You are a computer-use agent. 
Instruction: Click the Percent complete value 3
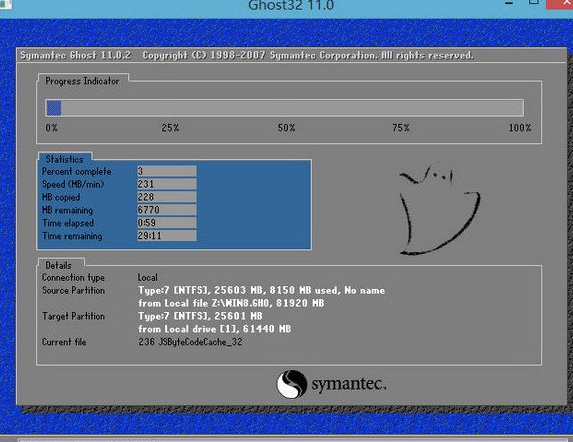click(167, 171)
